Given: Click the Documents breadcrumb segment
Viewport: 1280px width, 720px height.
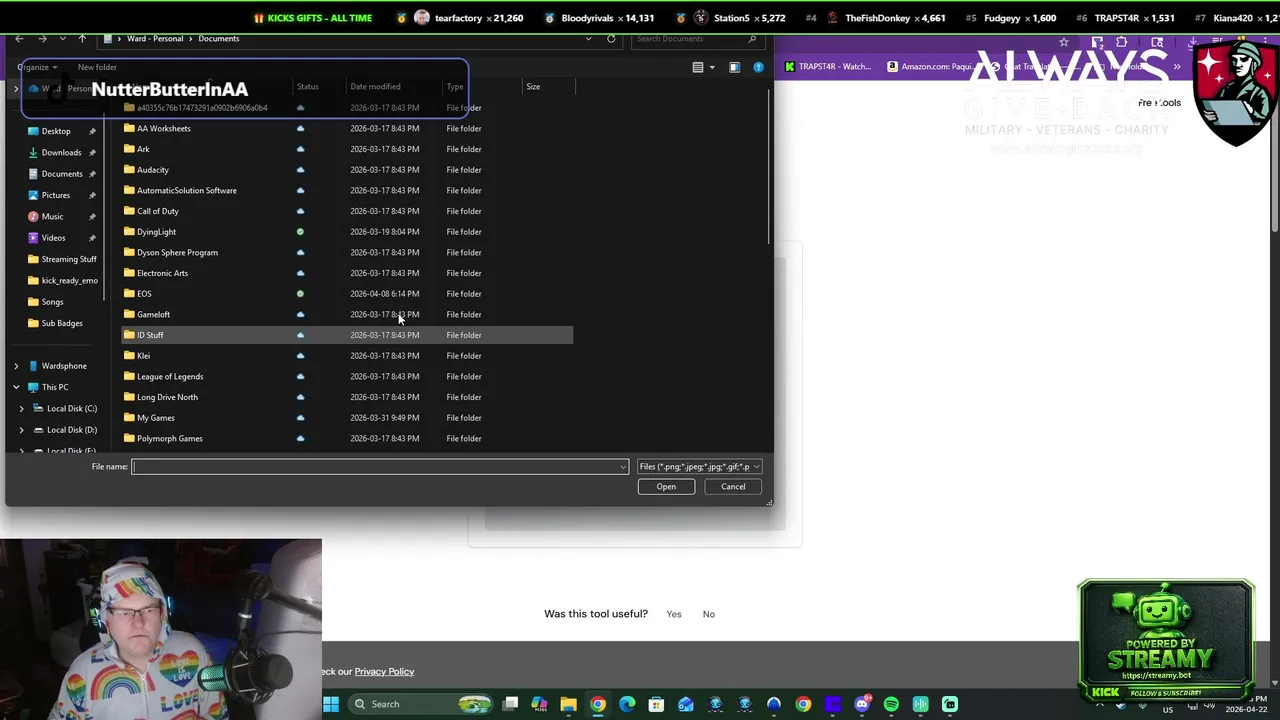Looking at the screenshot, I should point(218,39).
